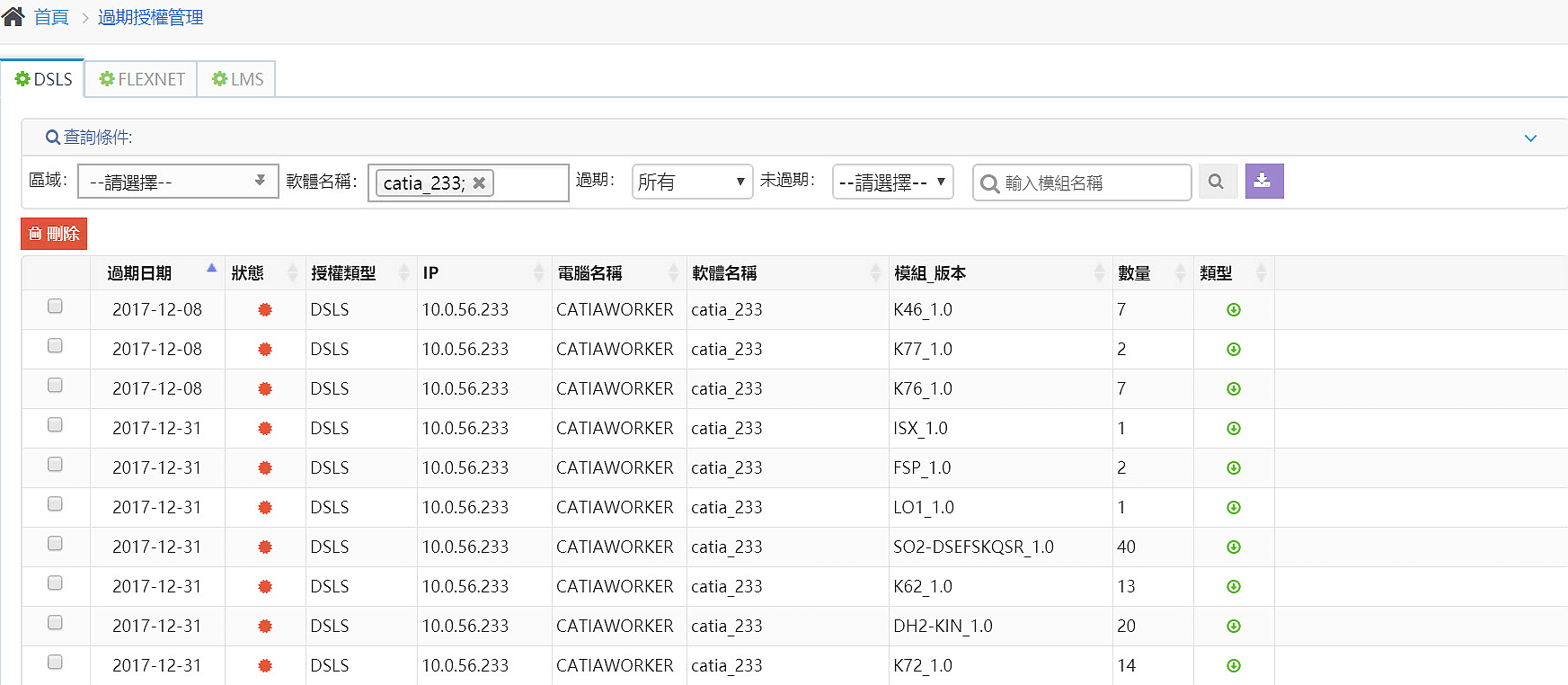Sort by 狀態 column header

point(265,272)
